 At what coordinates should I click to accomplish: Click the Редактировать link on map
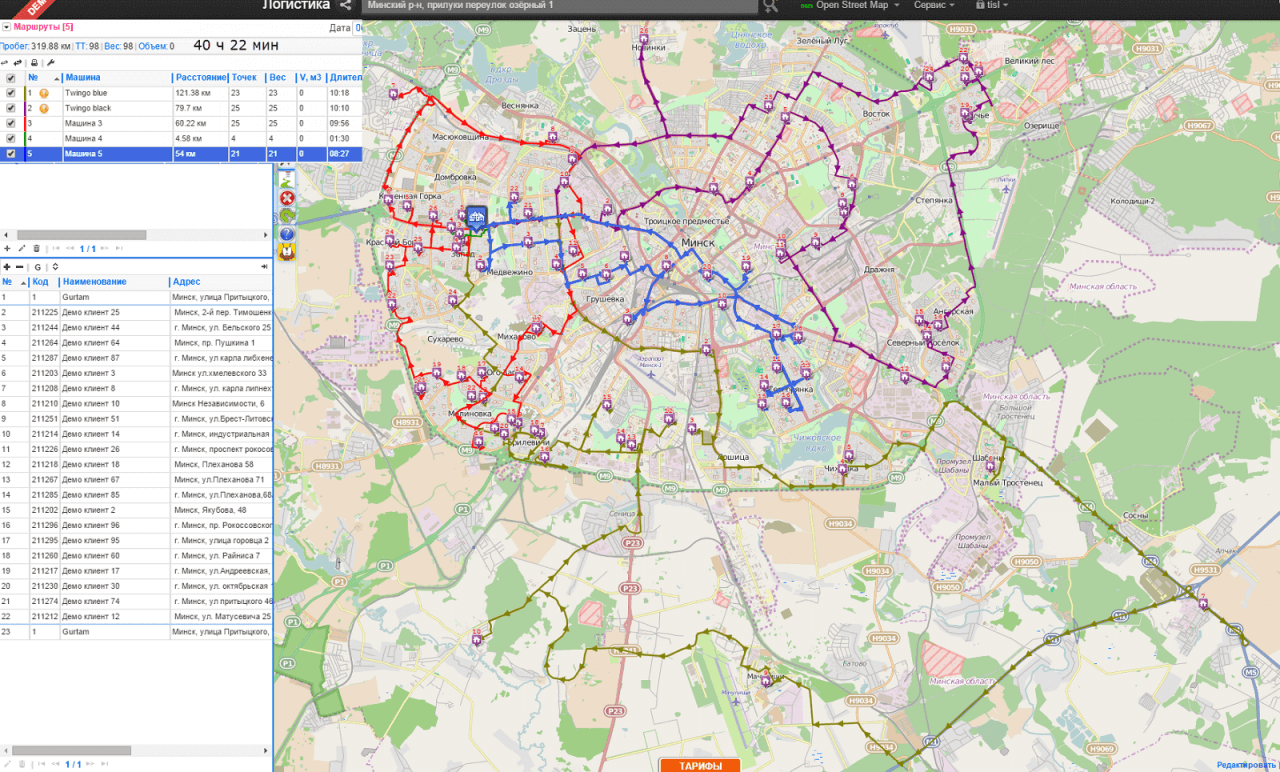1247,765
